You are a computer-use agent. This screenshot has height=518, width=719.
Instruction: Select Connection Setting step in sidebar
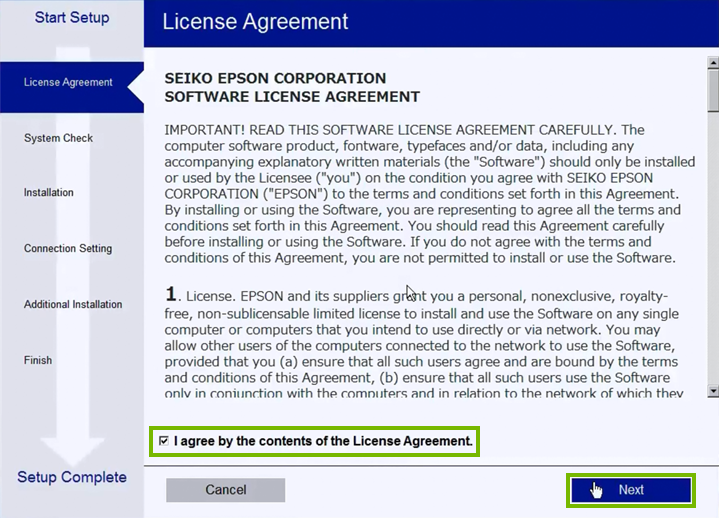click(x=68, y=248)
